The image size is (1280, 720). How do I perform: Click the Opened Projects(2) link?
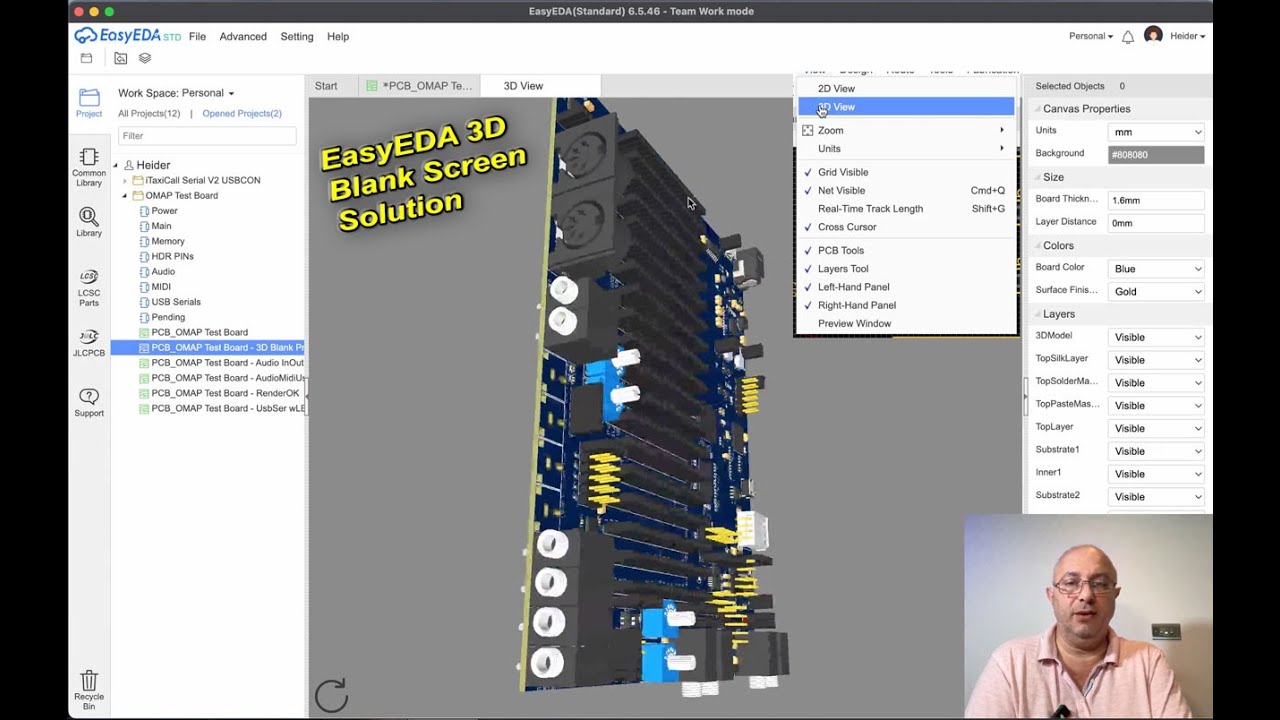coord(242,114)
